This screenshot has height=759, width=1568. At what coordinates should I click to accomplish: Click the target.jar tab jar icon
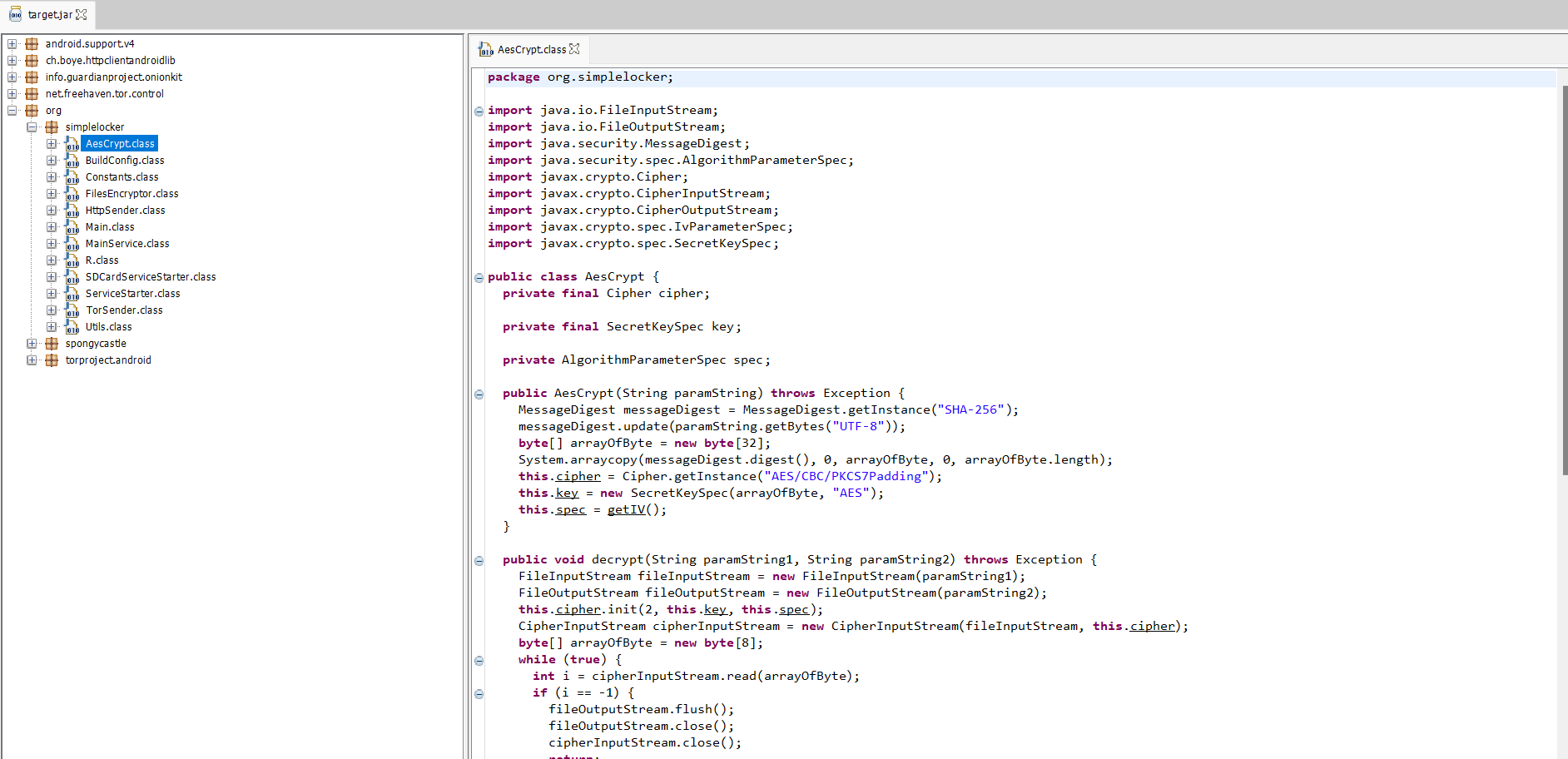(x=16, y=14)
